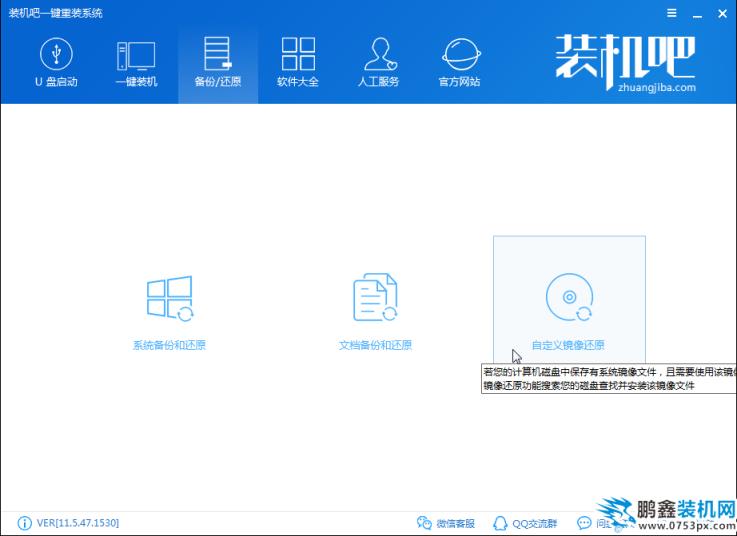This screenshot has width=737, height=536.
Task: Select the 自定义镜像还原 label
Action: click(568, 345)
